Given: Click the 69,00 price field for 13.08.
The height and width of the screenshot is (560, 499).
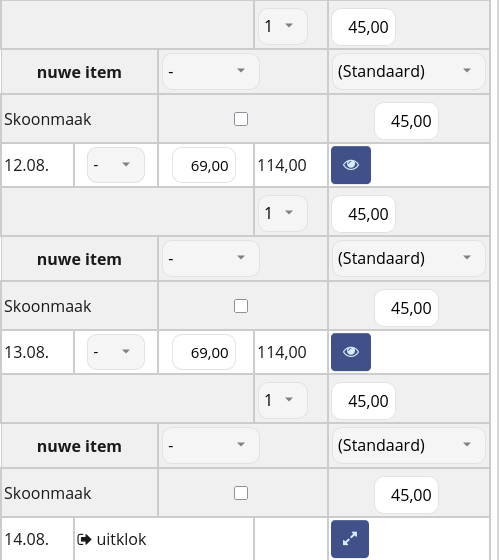Looking at the screenshot, I should pyautogui.click(x=204, y=352).
